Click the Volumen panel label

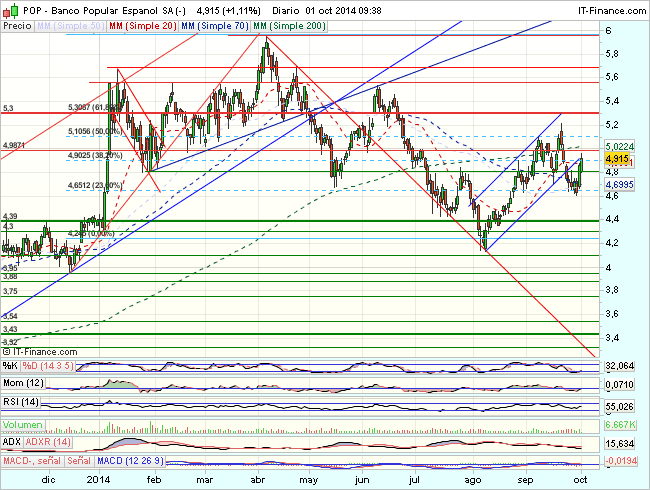click(23, 425)
